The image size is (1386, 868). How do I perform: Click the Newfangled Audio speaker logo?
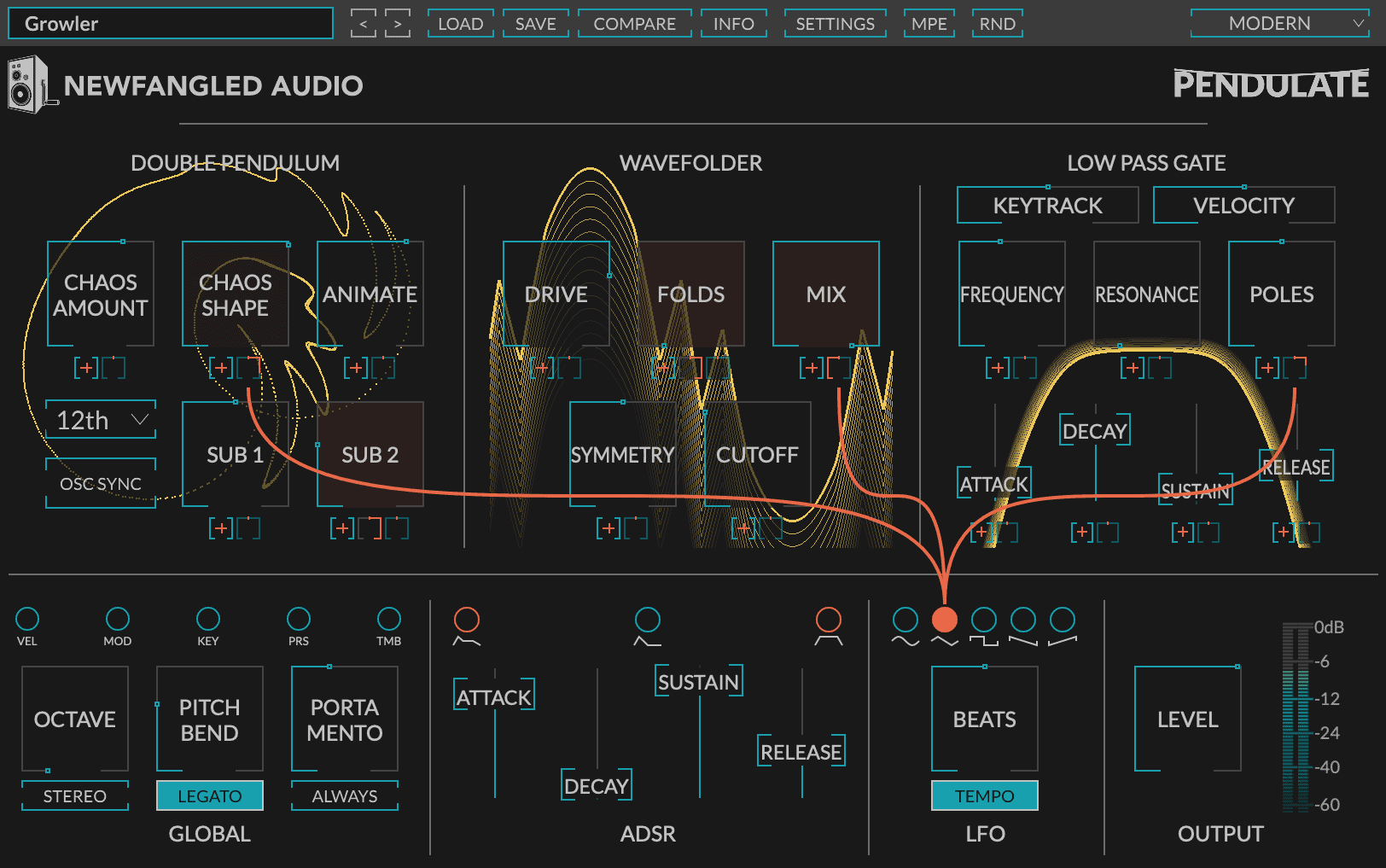tap(28, 84)
